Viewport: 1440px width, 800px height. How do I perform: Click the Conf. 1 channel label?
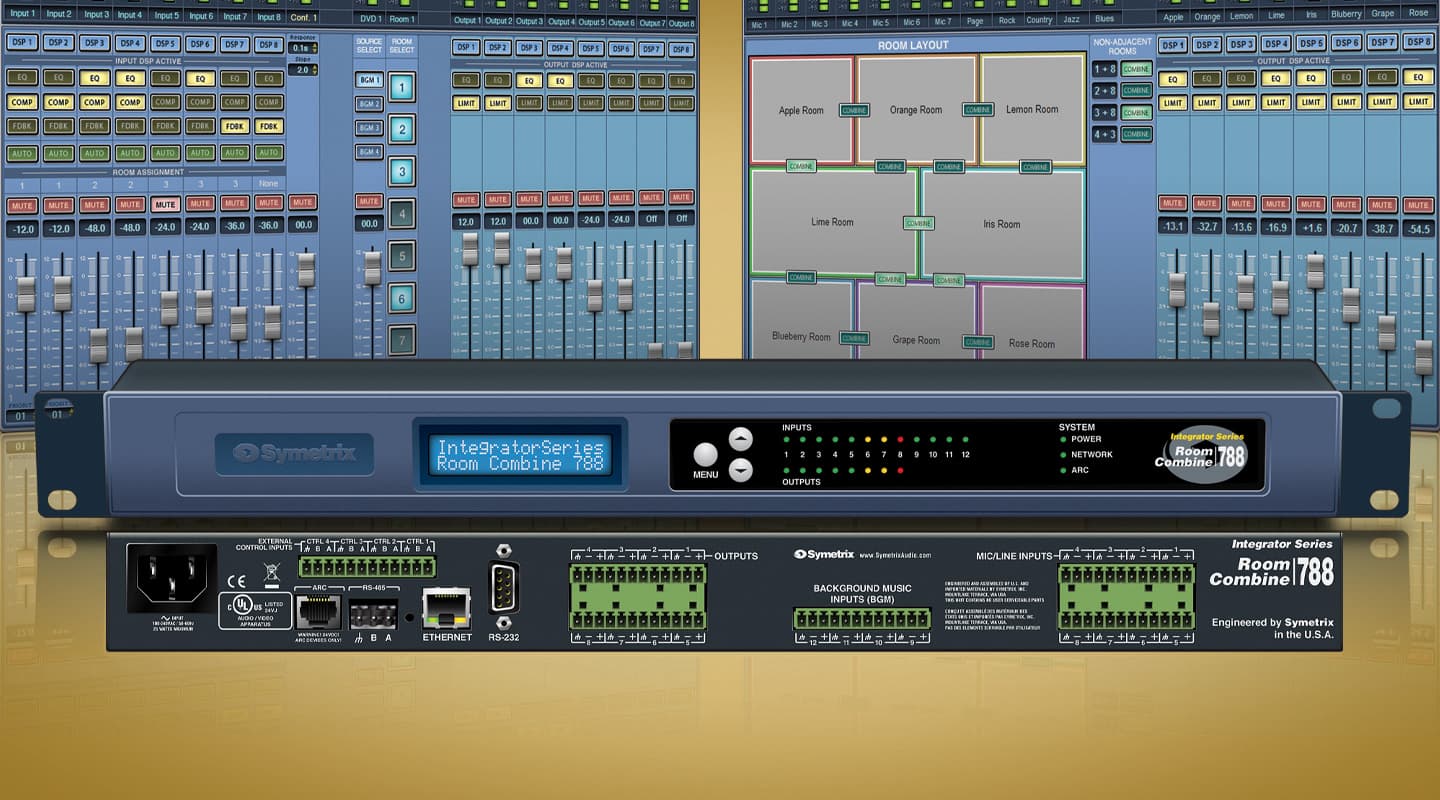pyautogui.click(x=303, y=17)
